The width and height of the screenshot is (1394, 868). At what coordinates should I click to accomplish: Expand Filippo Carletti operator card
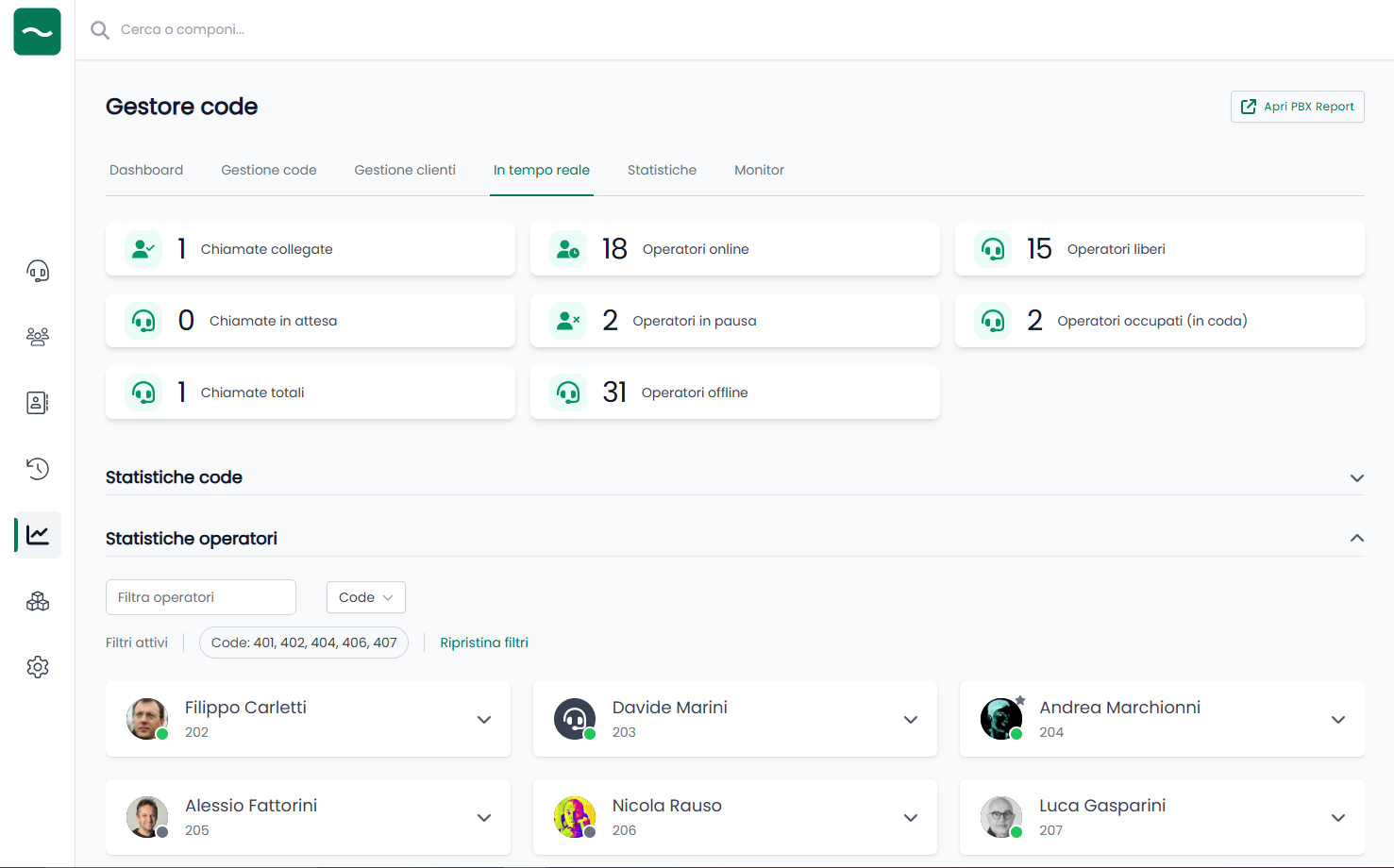[484, 720]
